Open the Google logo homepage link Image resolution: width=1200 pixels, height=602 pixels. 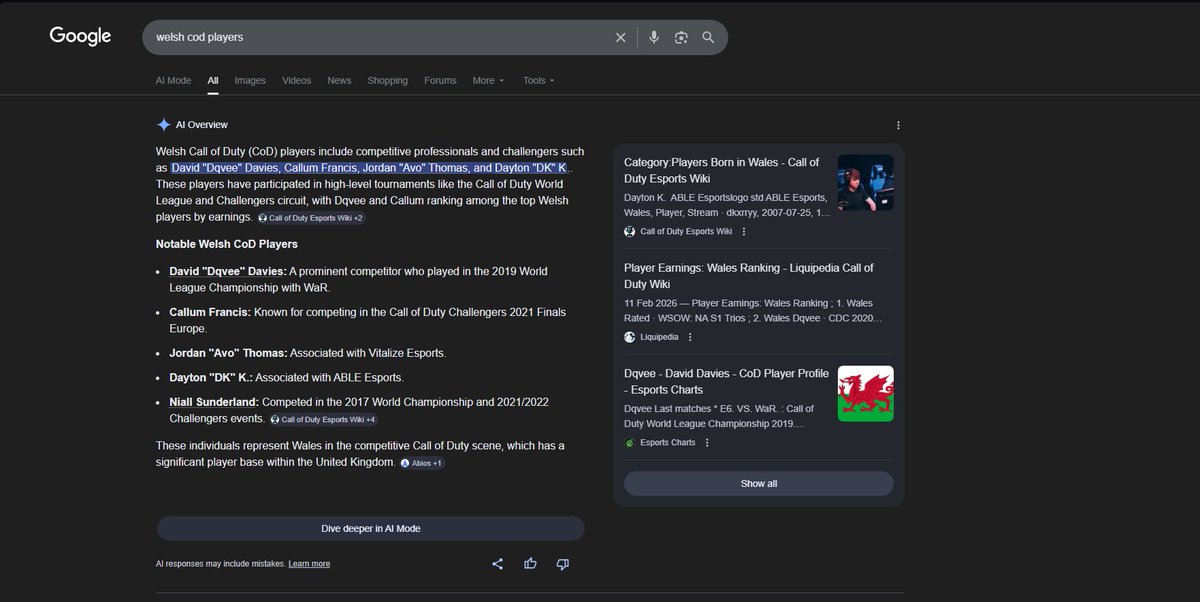(80, 37)
